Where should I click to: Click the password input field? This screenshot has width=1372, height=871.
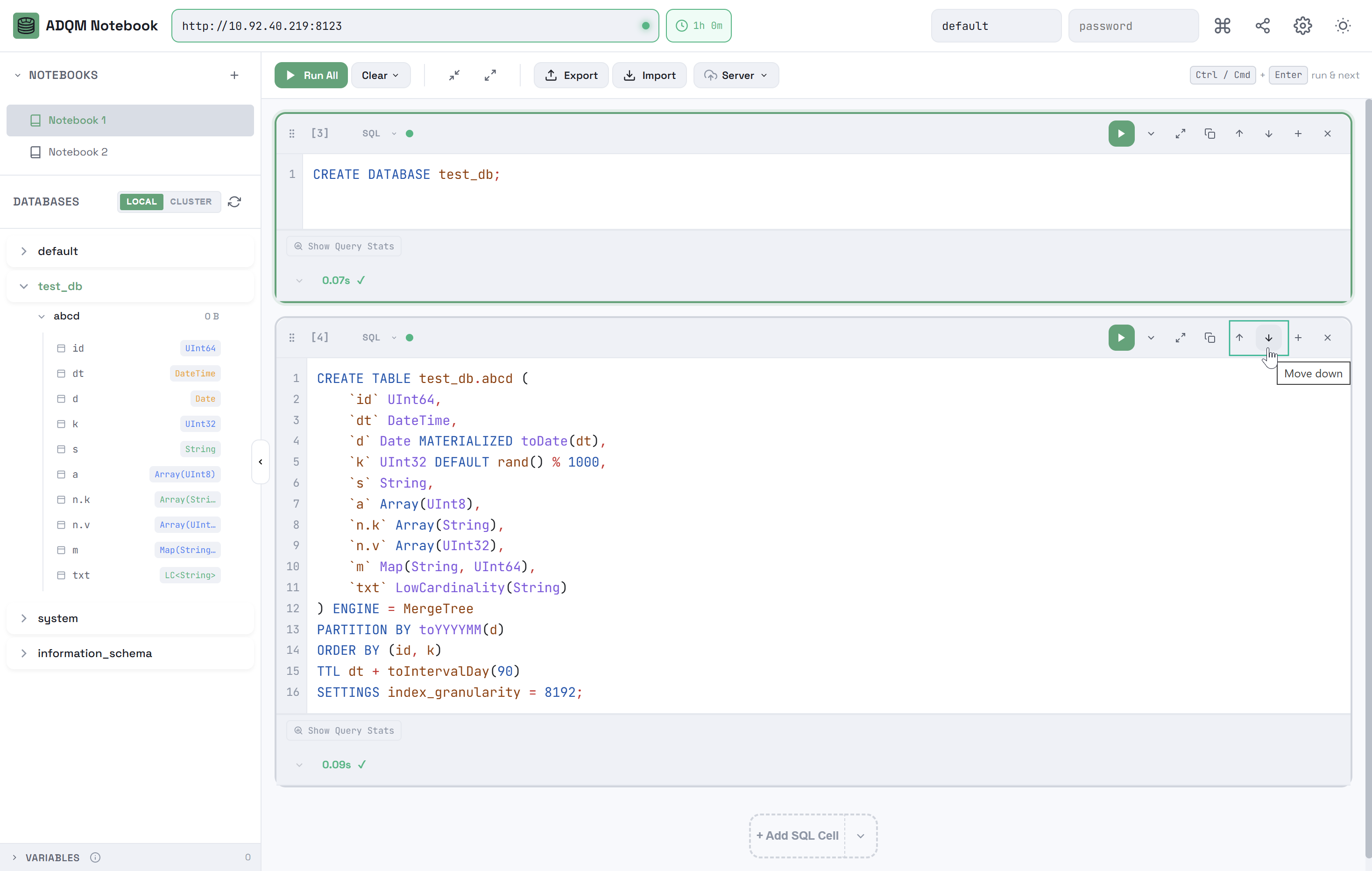point(1133,26)
